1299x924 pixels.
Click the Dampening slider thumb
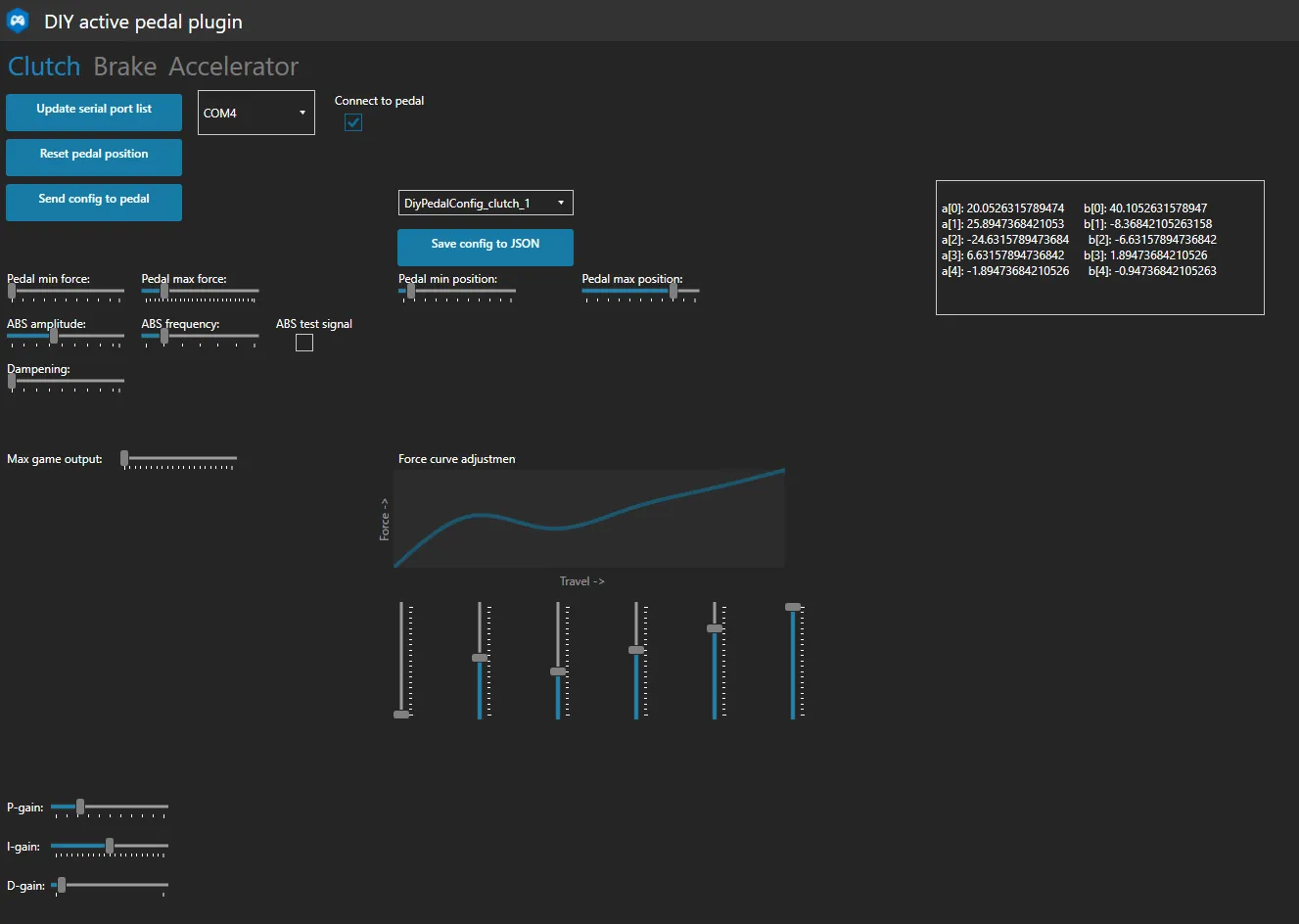pyautogui.click(x=12, y=381)
